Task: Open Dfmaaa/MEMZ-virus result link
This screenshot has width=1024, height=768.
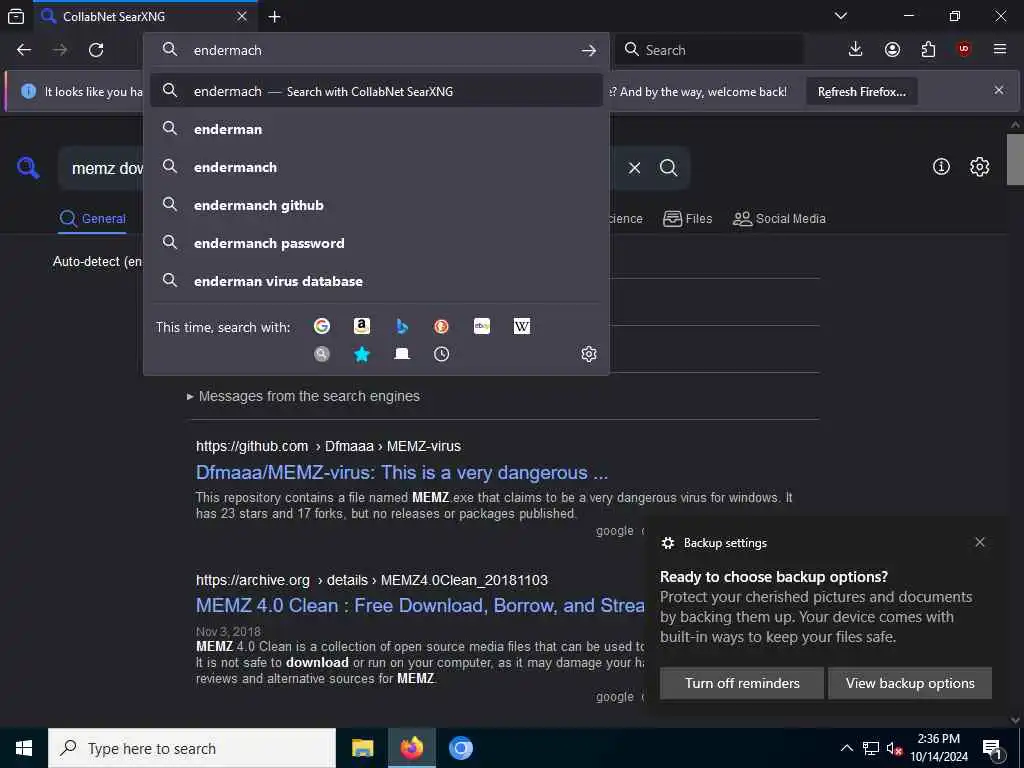Action: coord(402,473)
